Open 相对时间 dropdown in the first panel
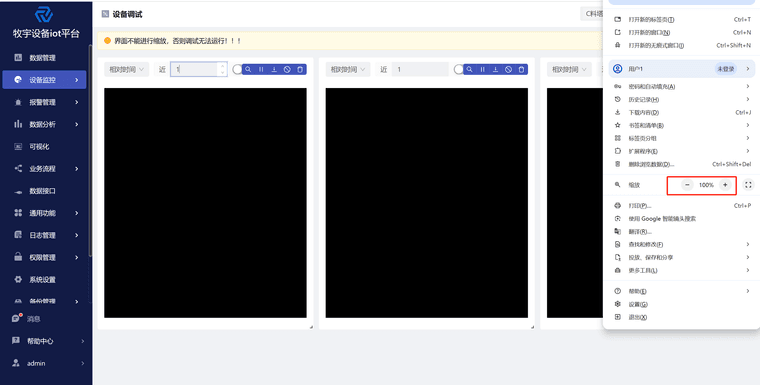 (126, 70)
